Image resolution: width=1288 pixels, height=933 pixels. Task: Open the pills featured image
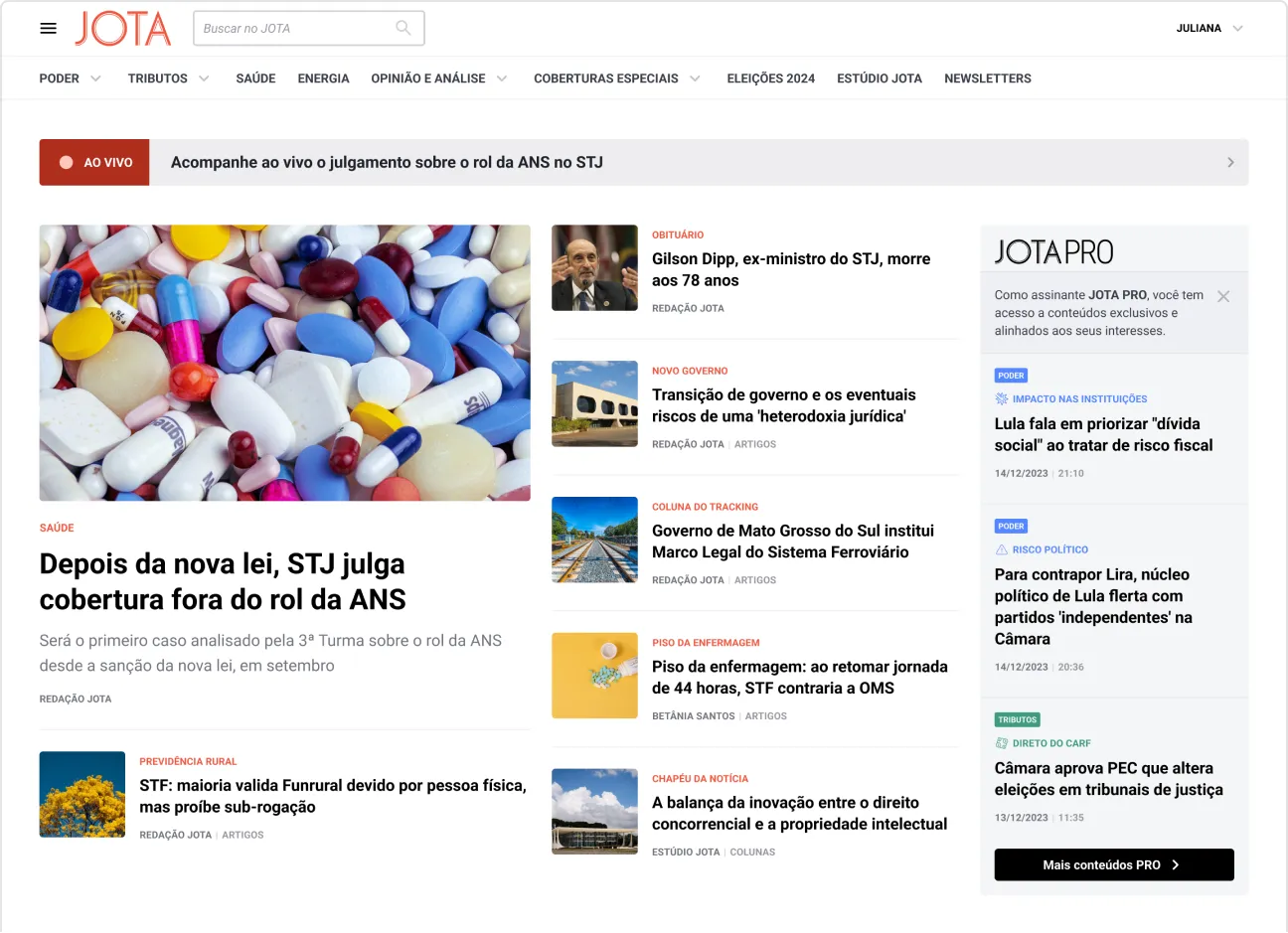pyautogui.click(x=285, y=363)
